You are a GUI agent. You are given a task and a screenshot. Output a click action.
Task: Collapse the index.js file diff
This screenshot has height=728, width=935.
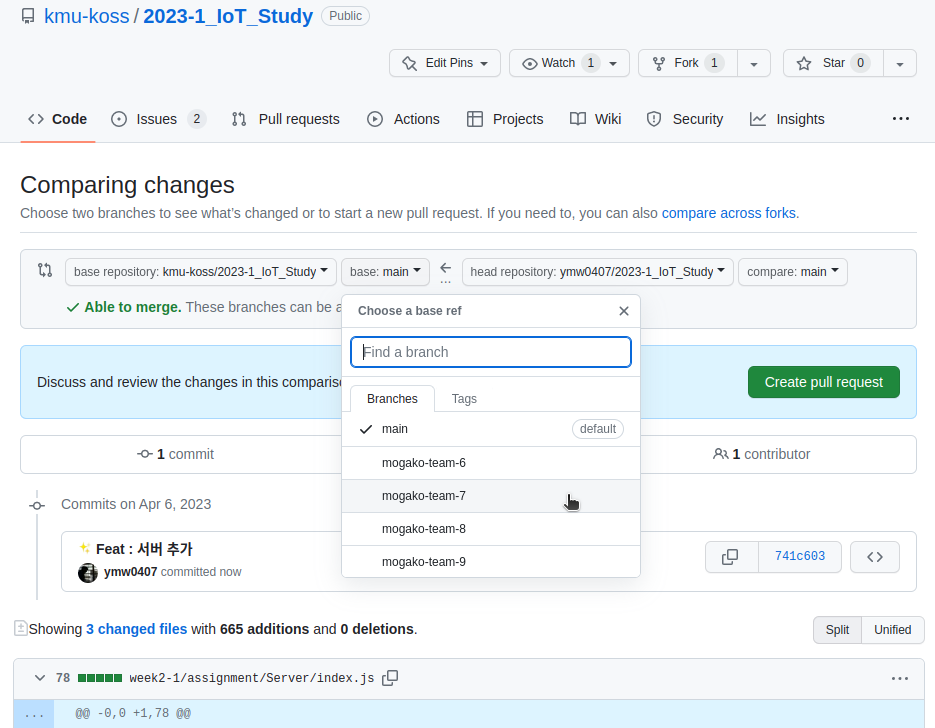coord(39,679)
